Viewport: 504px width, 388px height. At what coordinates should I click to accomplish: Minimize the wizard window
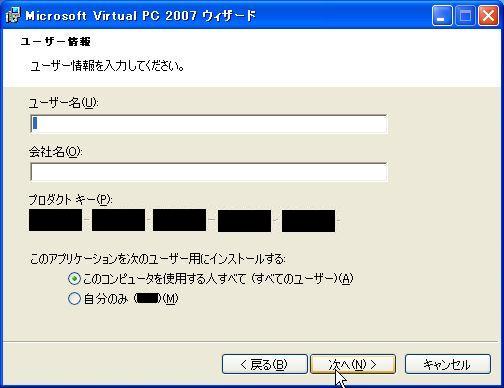[442, 16]
